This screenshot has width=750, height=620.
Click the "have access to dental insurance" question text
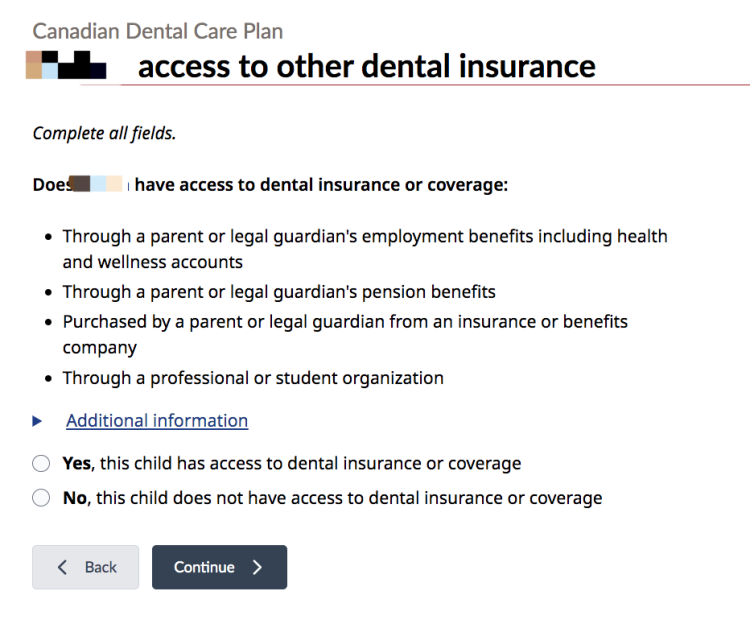321,185
